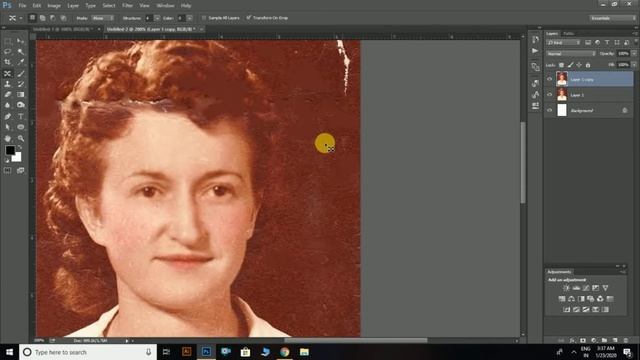Filter layers by type layers
The width and height of the screenshot is (640, 360).
point(607,42)
